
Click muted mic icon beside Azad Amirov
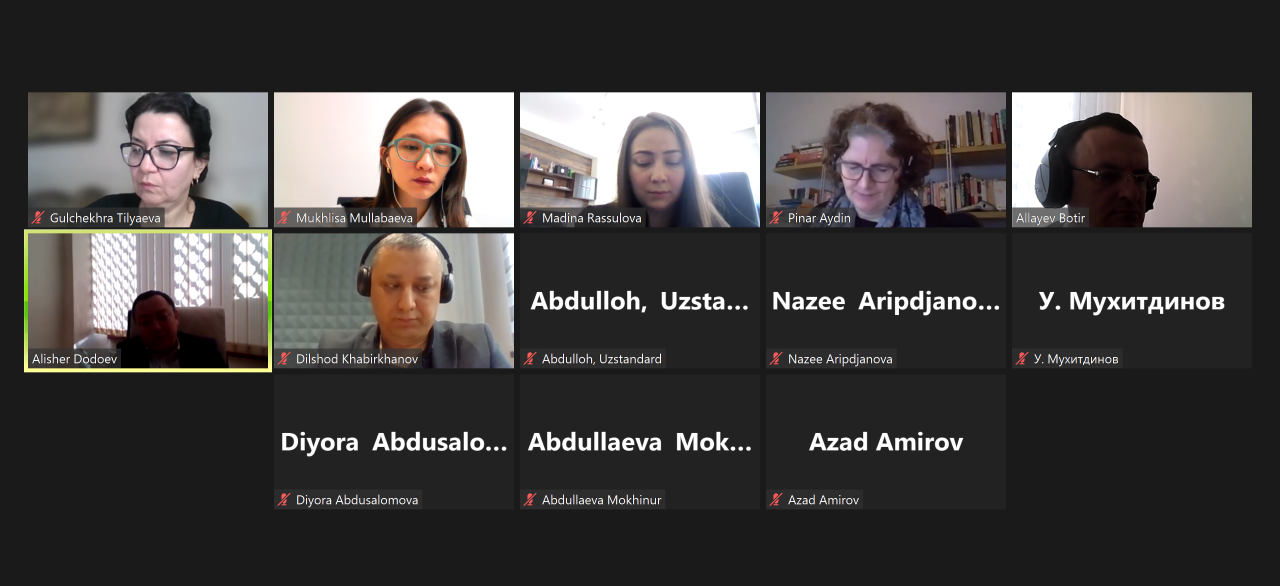(777, 500)
